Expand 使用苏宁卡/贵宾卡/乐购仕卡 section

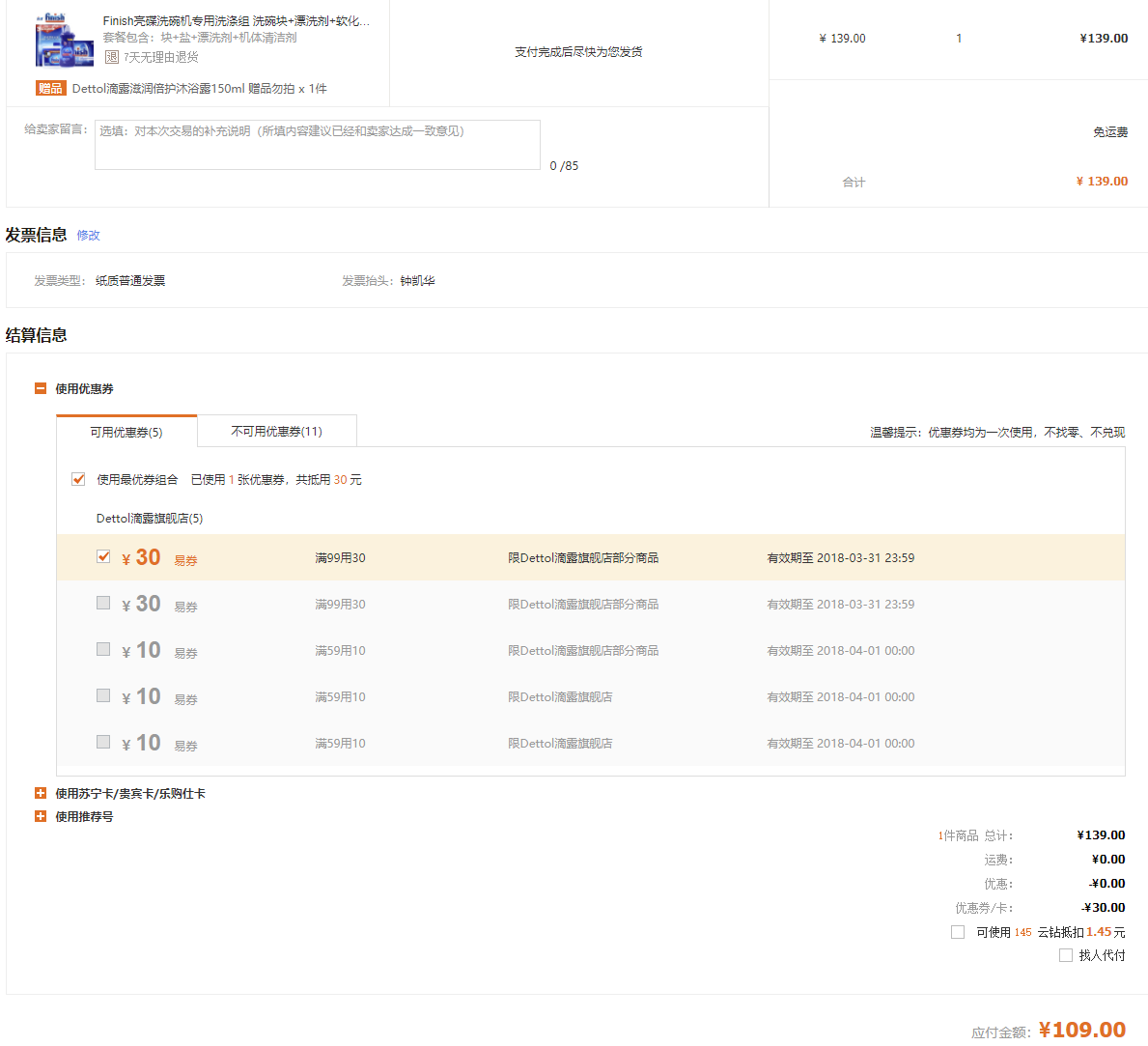pos(41,793)
